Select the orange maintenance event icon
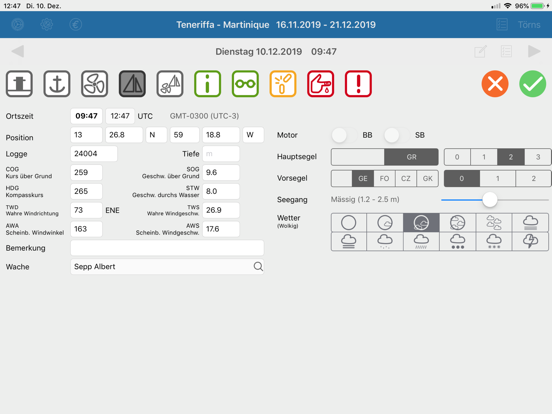The height and width of the screenshot is (414, 552). 283,84
